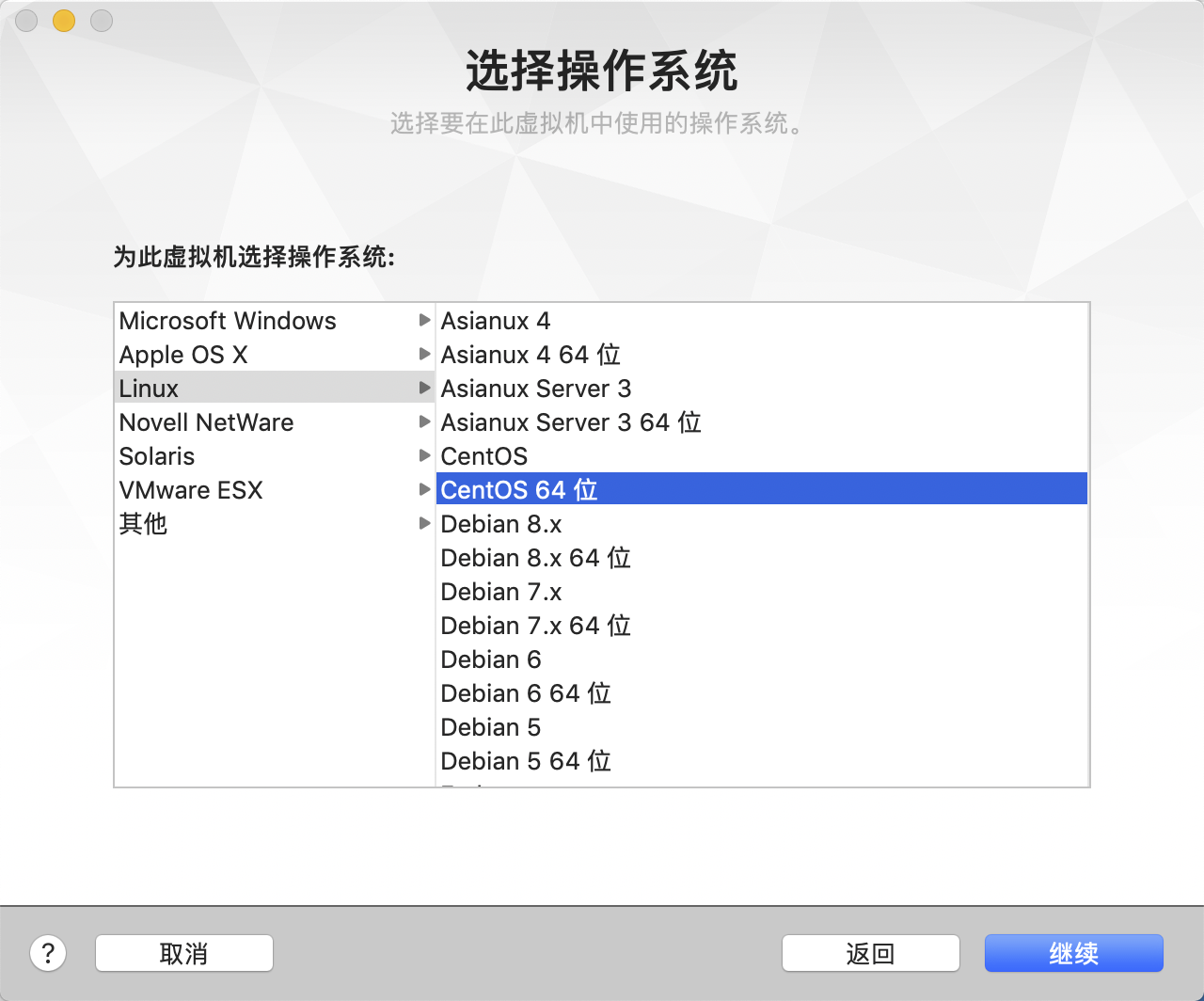This screenshot has height=1001, width=1204.
Task: Select the 其他 category
Action: coord(143,524)
